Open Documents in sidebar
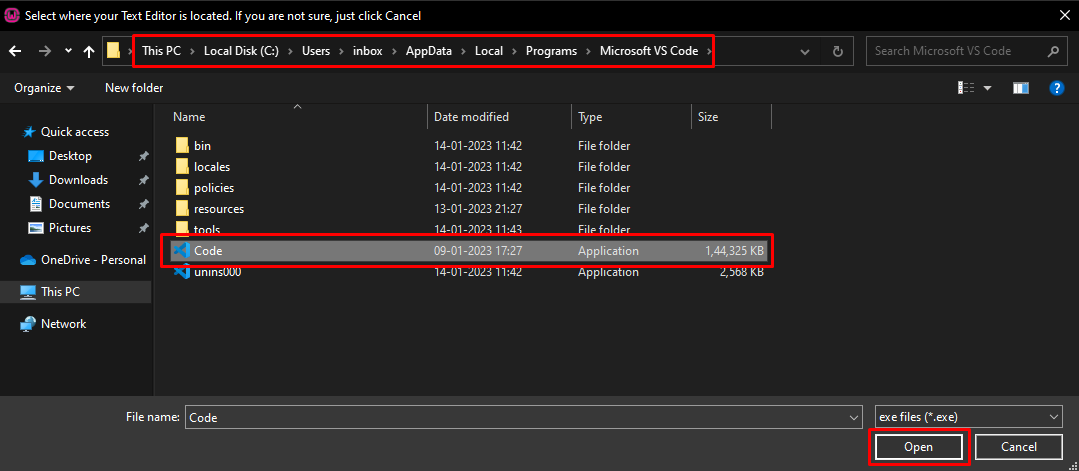The width and height of the screenshot is (1079, 471). (79, 204)
